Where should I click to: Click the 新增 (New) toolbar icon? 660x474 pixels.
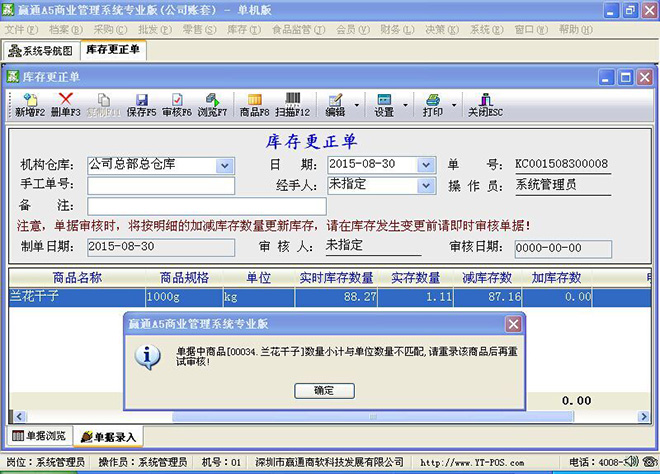(29, 105)
